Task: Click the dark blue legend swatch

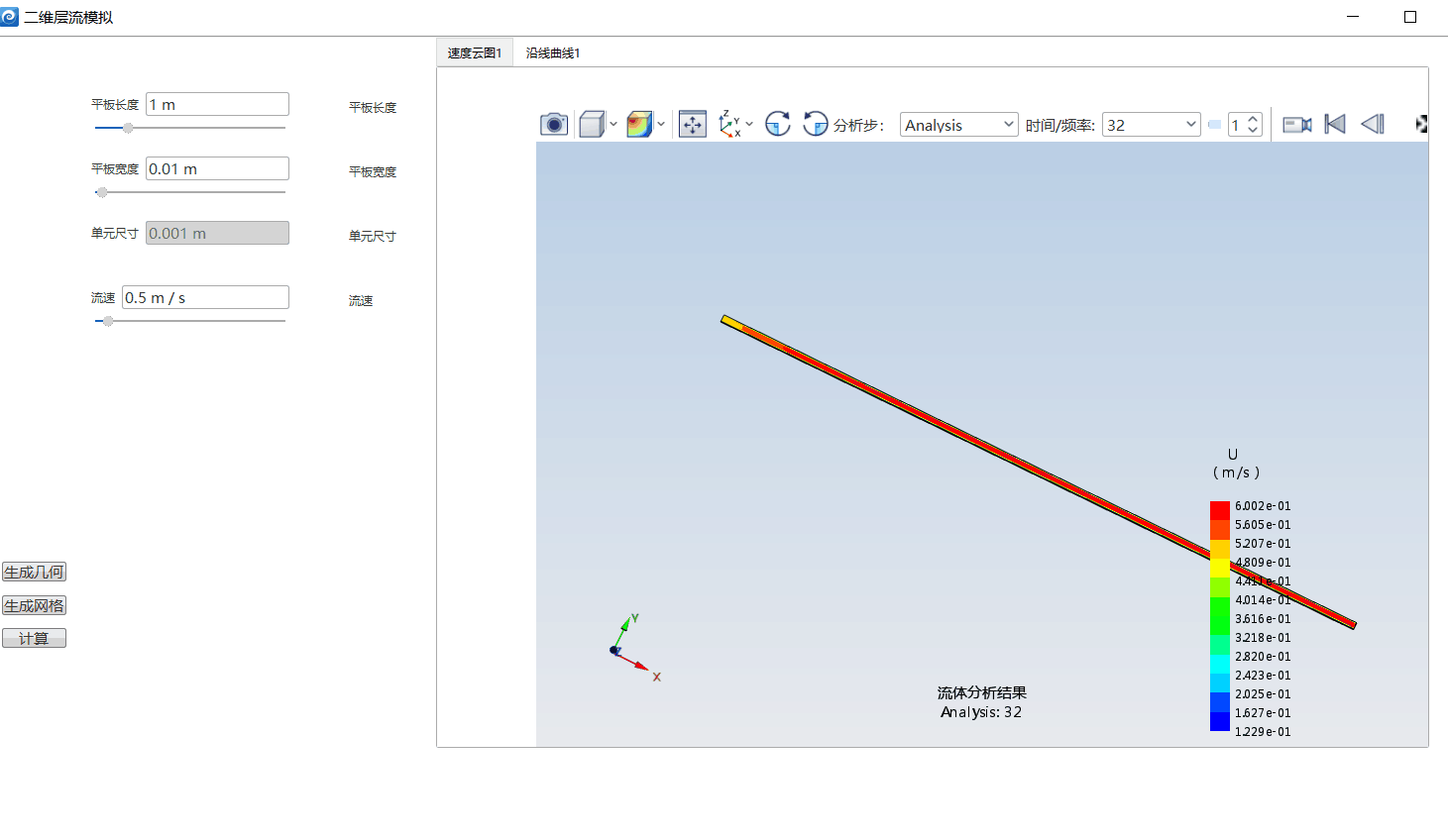Action: (x=1220, y=722)
